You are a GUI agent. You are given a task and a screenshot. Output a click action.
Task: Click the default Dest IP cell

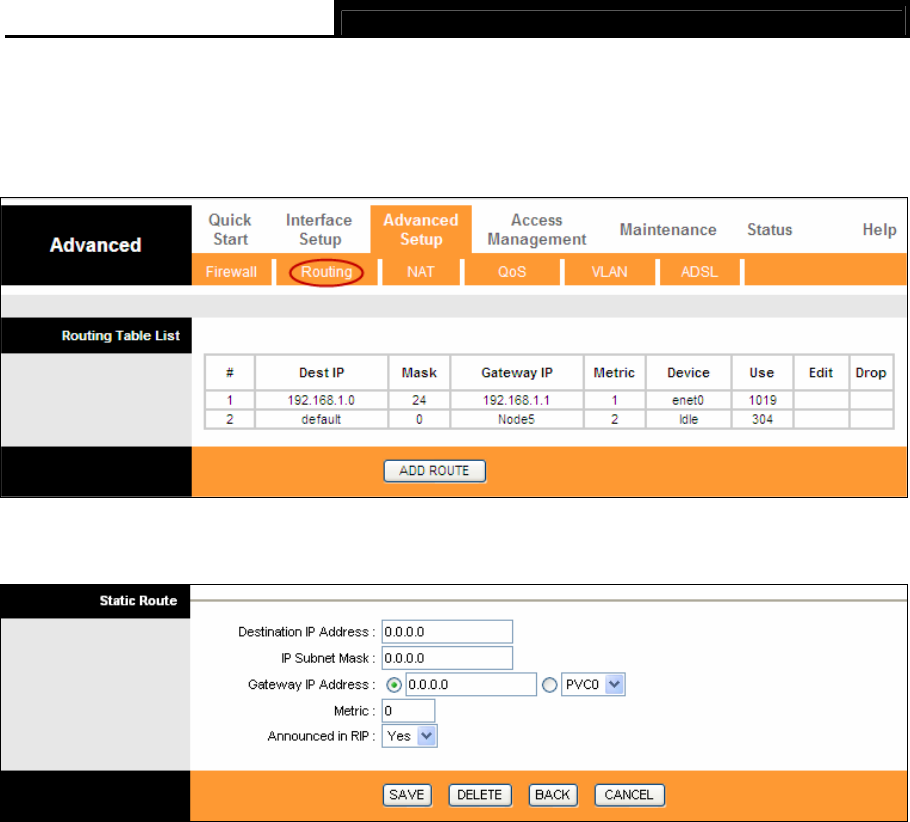(x=321, y=419)
